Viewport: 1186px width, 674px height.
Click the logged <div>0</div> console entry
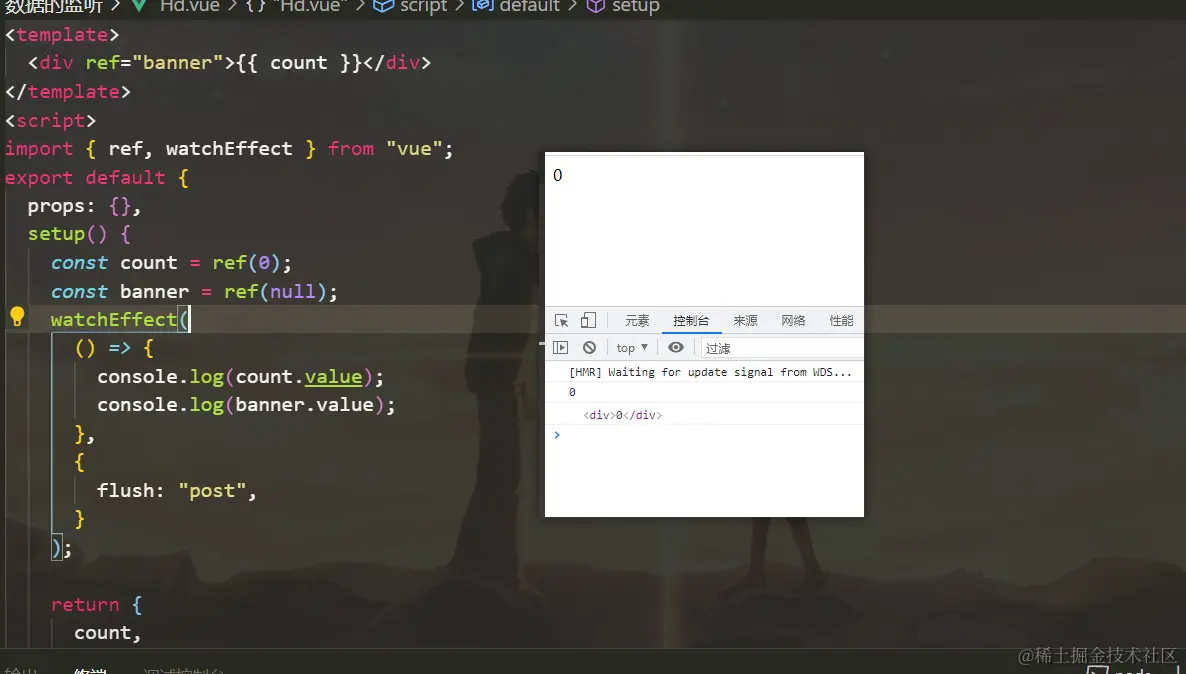622,415
